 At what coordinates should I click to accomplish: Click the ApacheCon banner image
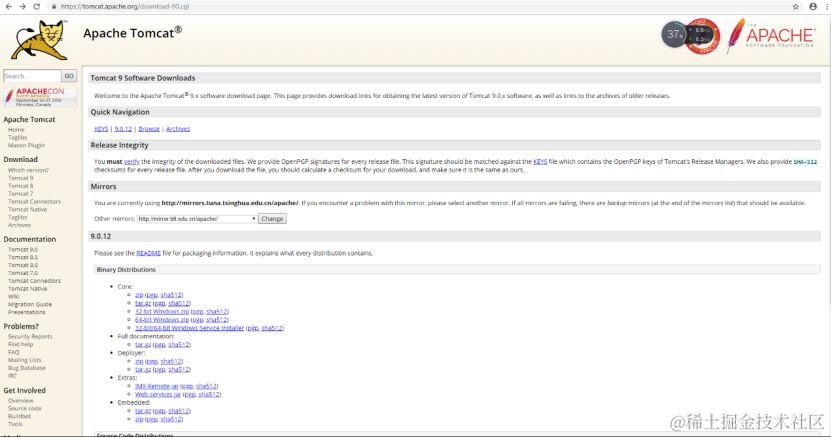point(40,97)
